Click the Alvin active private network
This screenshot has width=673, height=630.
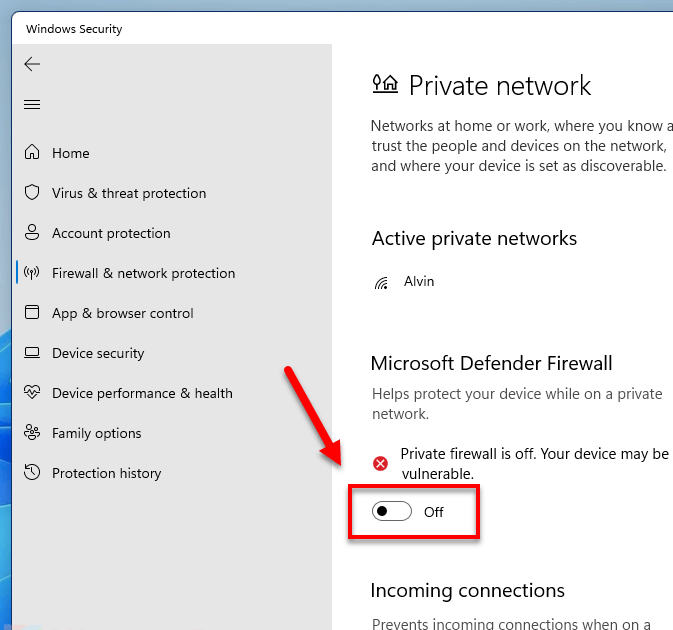pyautogui.click(x=419, y=281)
